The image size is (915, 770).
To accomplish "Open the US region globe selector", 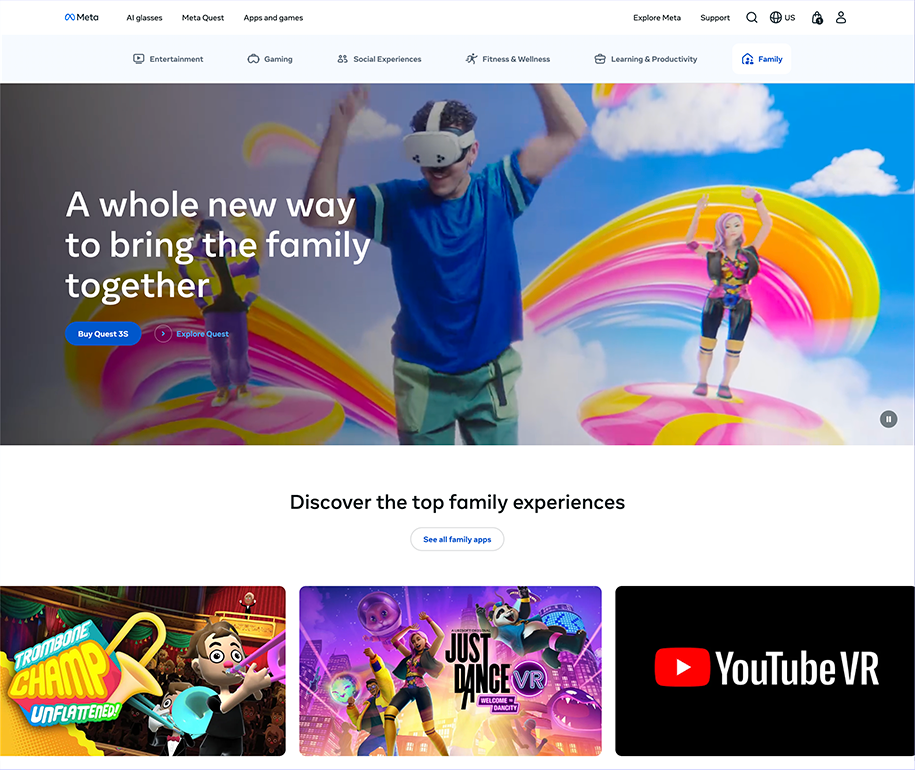I will (x=782, y=18).
